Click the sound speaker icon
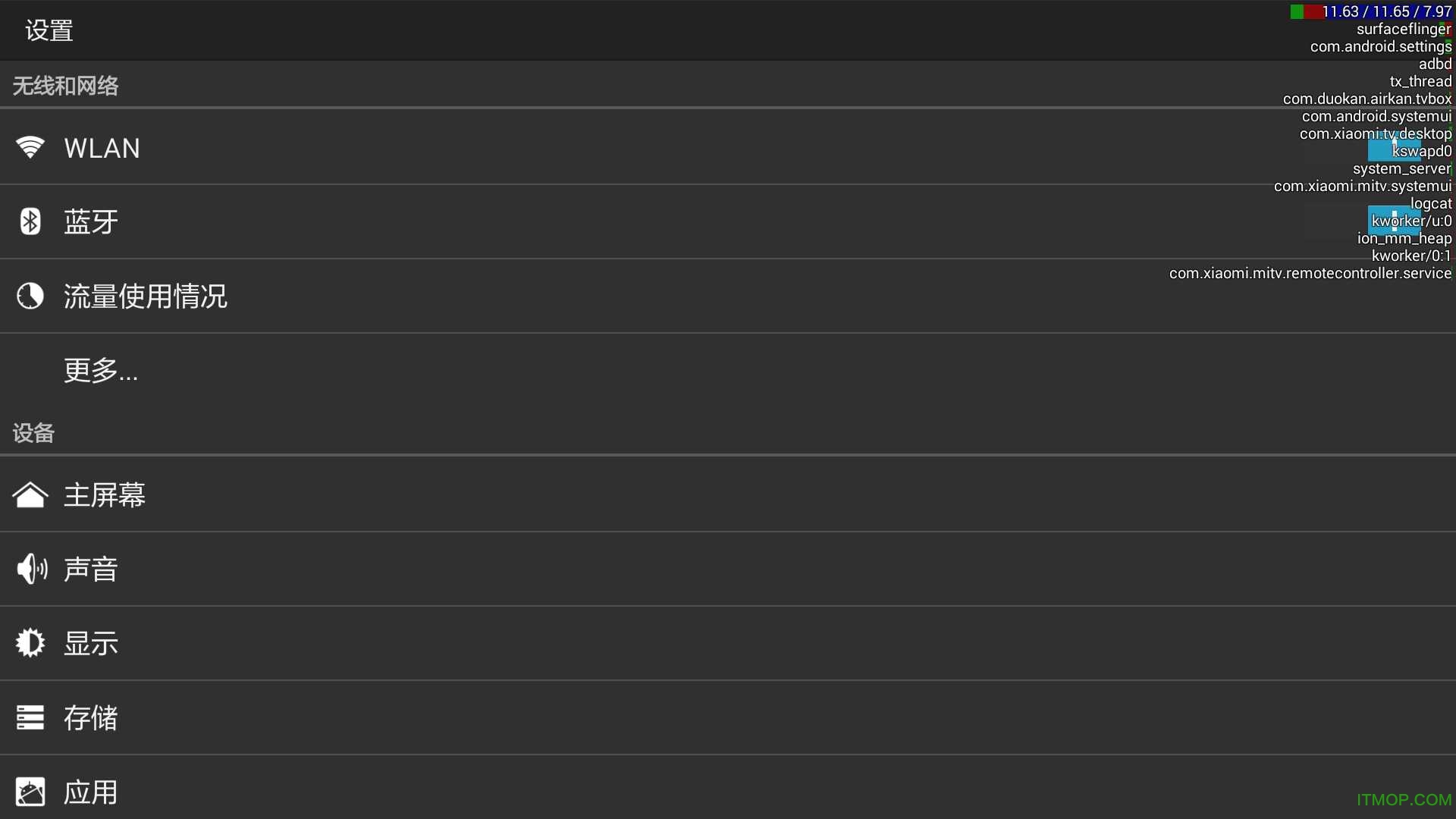The height and width of the screenshot is (819, 1456). 31,569
